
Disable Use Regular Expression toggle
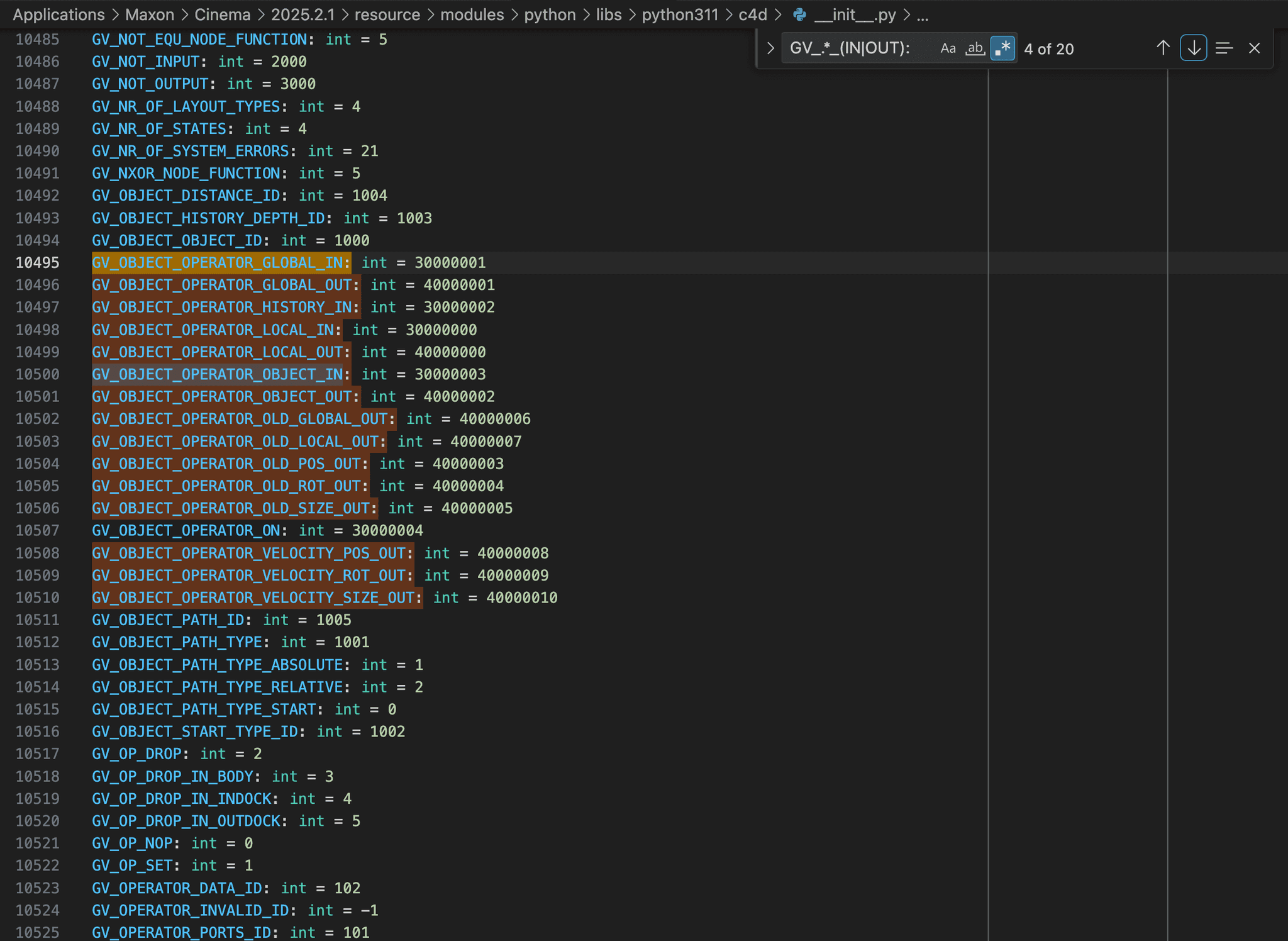coord(1002,48)
